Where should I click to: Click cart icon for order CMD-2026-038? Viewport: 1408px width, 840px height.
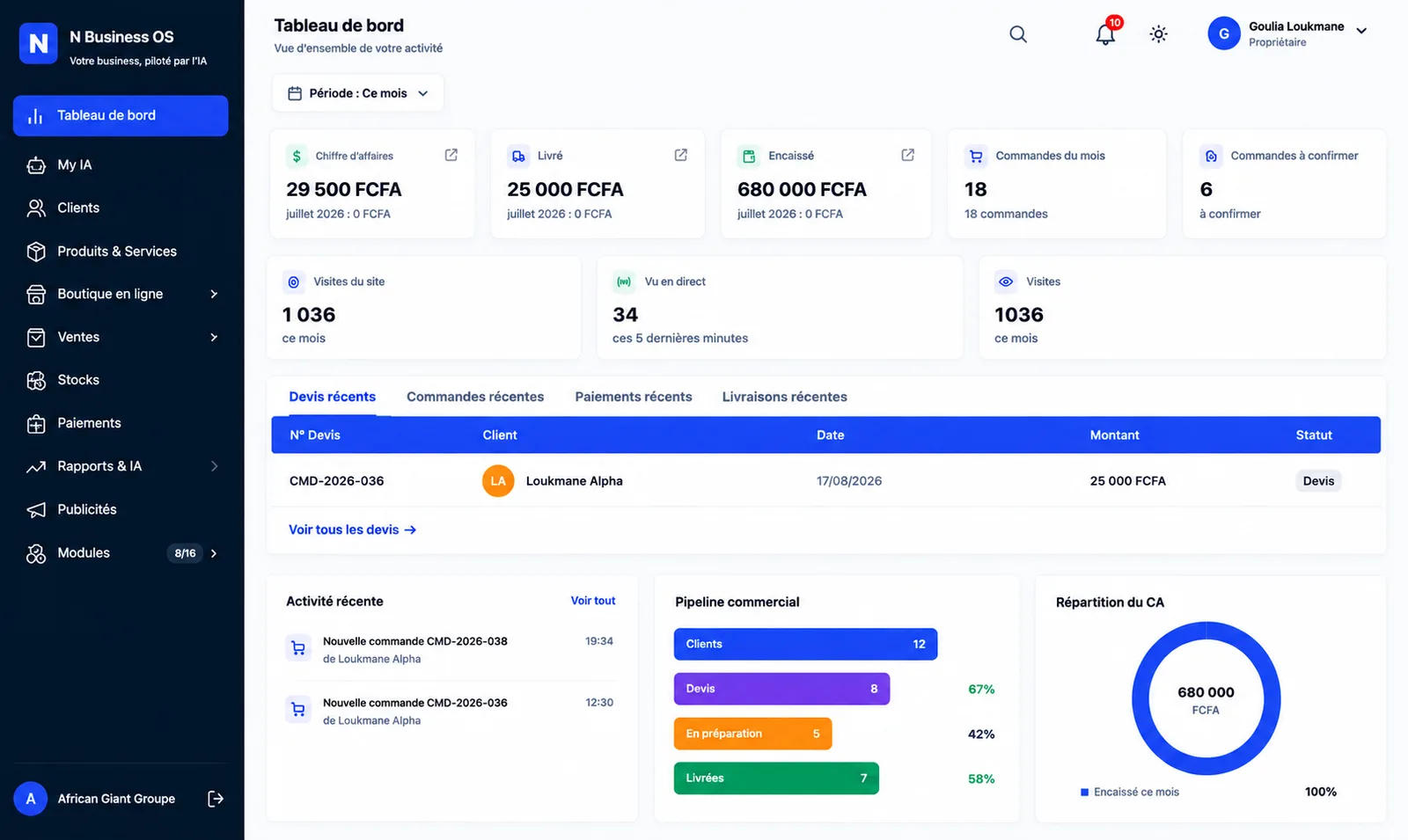(298, 648)
